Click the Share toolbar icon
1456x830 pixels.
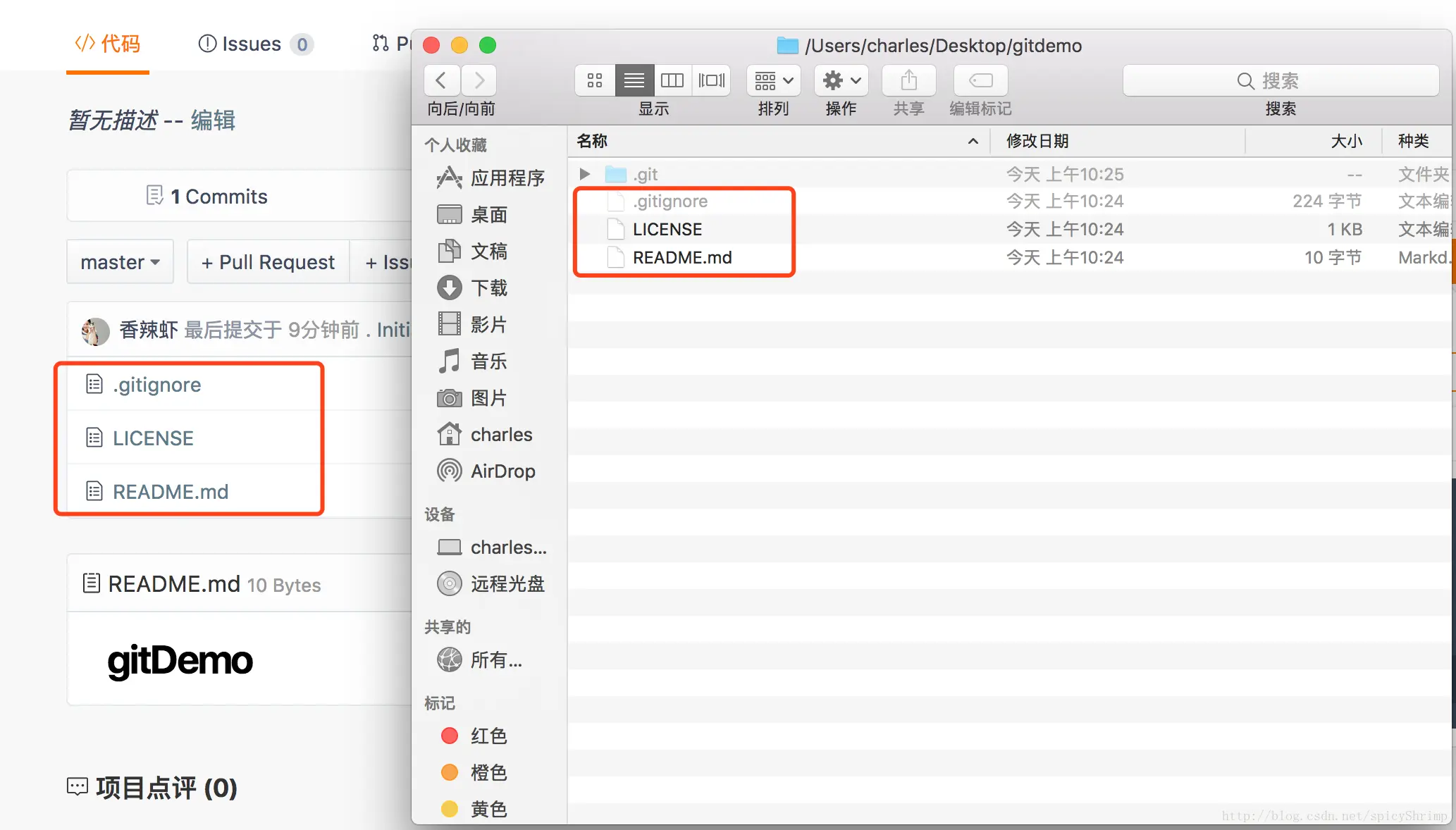[x=908, y=80]
